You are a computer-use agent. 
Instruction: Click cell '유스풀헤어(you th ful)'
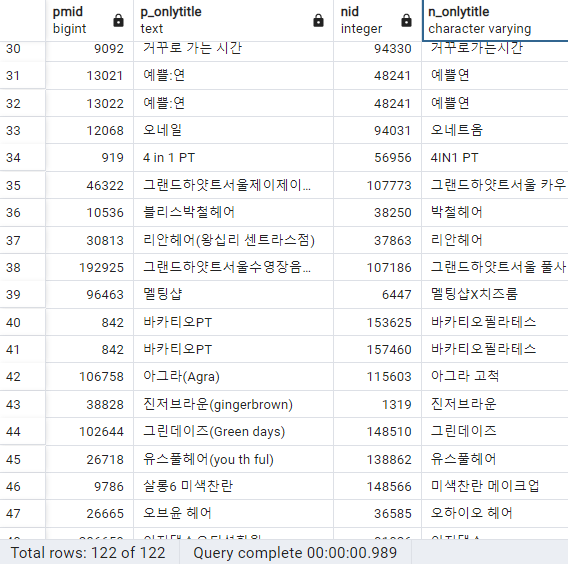click(233, 459)
